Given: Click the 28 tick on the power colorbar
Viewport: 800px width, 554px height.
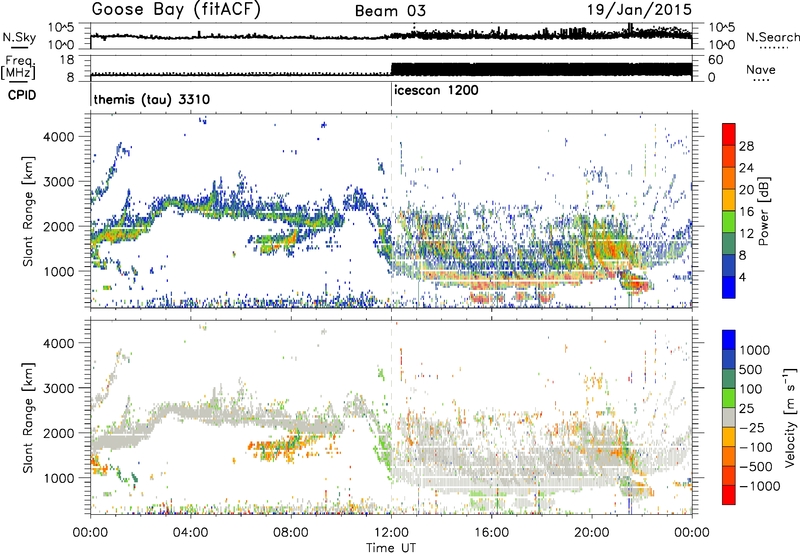Looking at the screenshot, I should click(x=746, y=146).
